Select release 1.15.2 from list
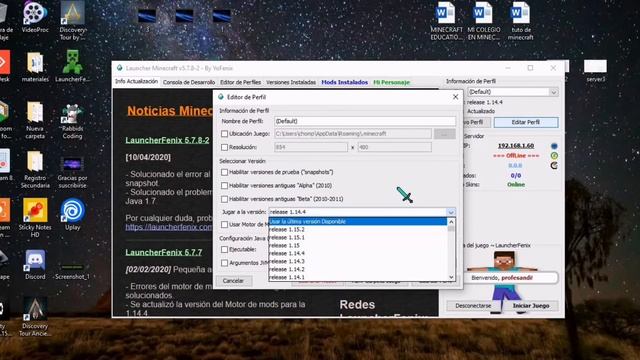Screen dimensions: 640x360 point(358,229)
